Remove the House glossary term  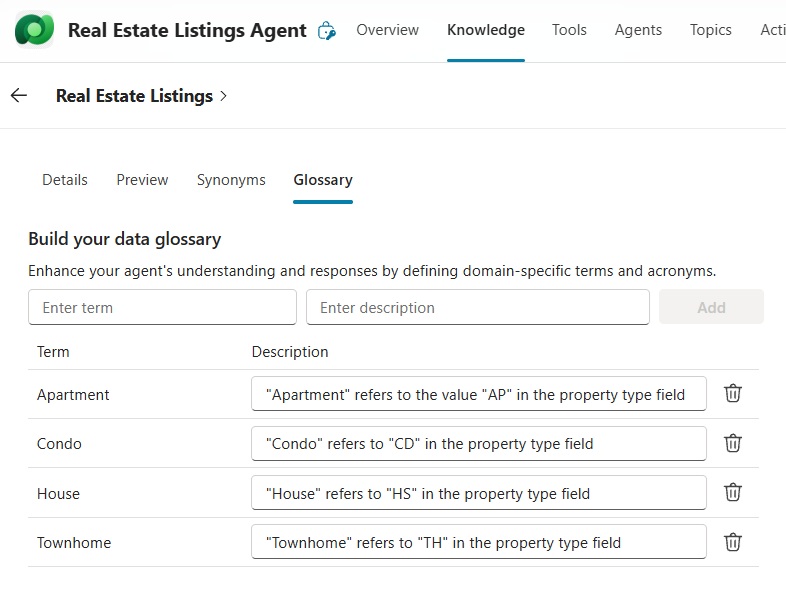coord(733,493)
